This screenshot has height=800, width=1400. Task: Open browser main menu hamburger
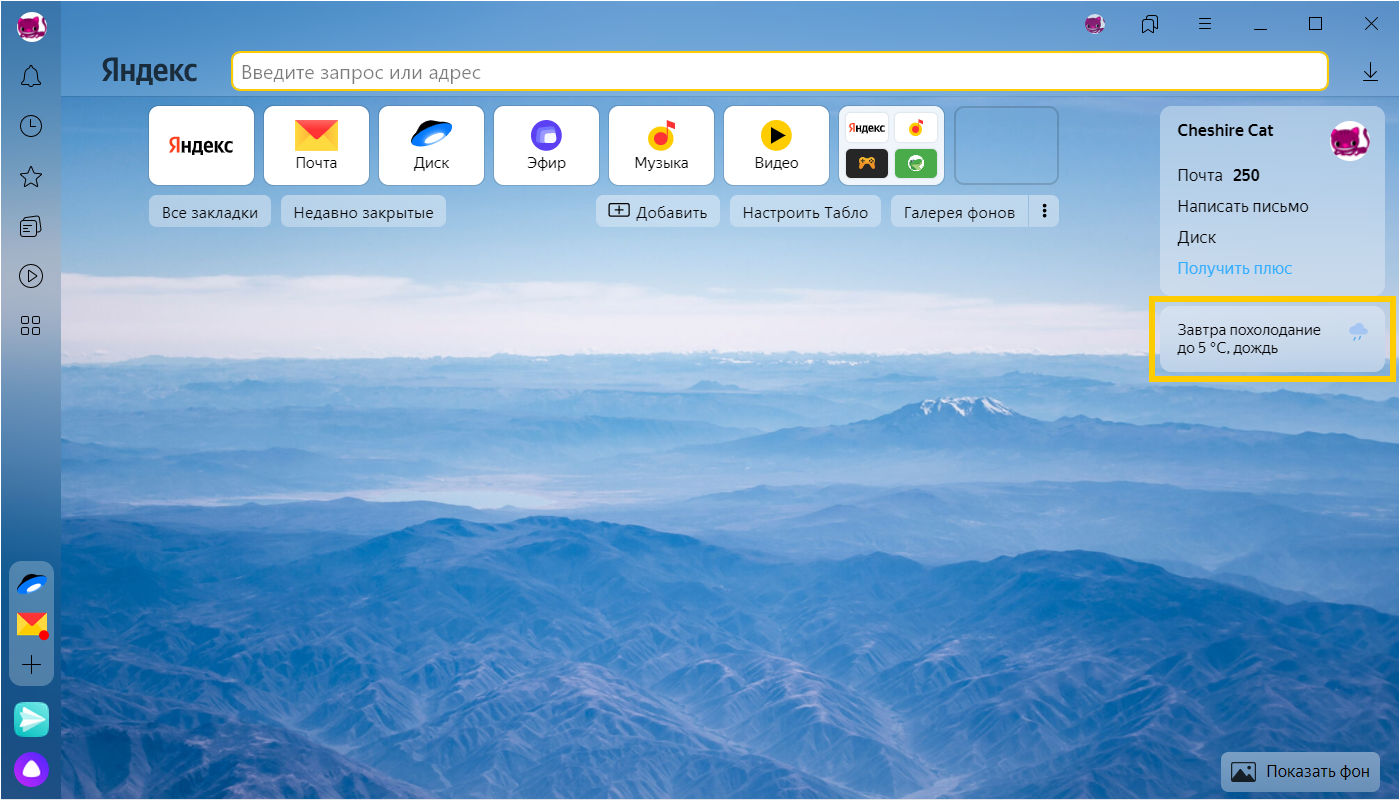pos(1206,24)
